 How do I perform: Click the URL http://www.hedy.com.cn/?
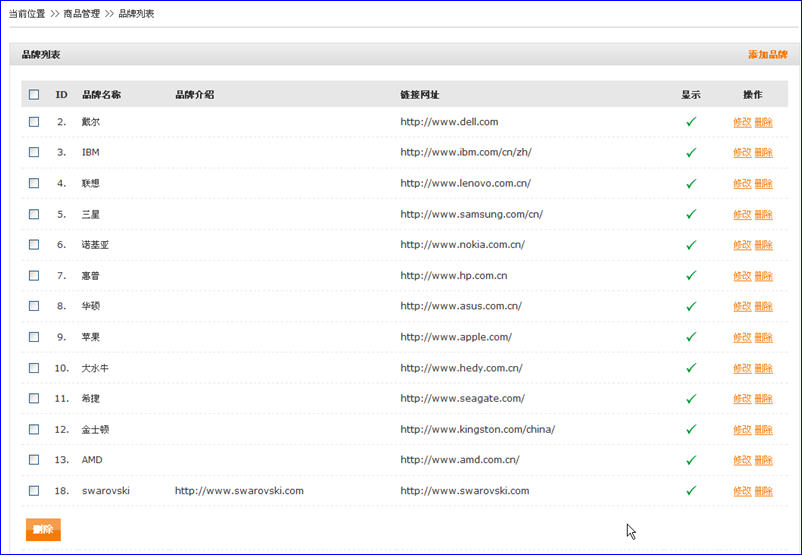461,368
